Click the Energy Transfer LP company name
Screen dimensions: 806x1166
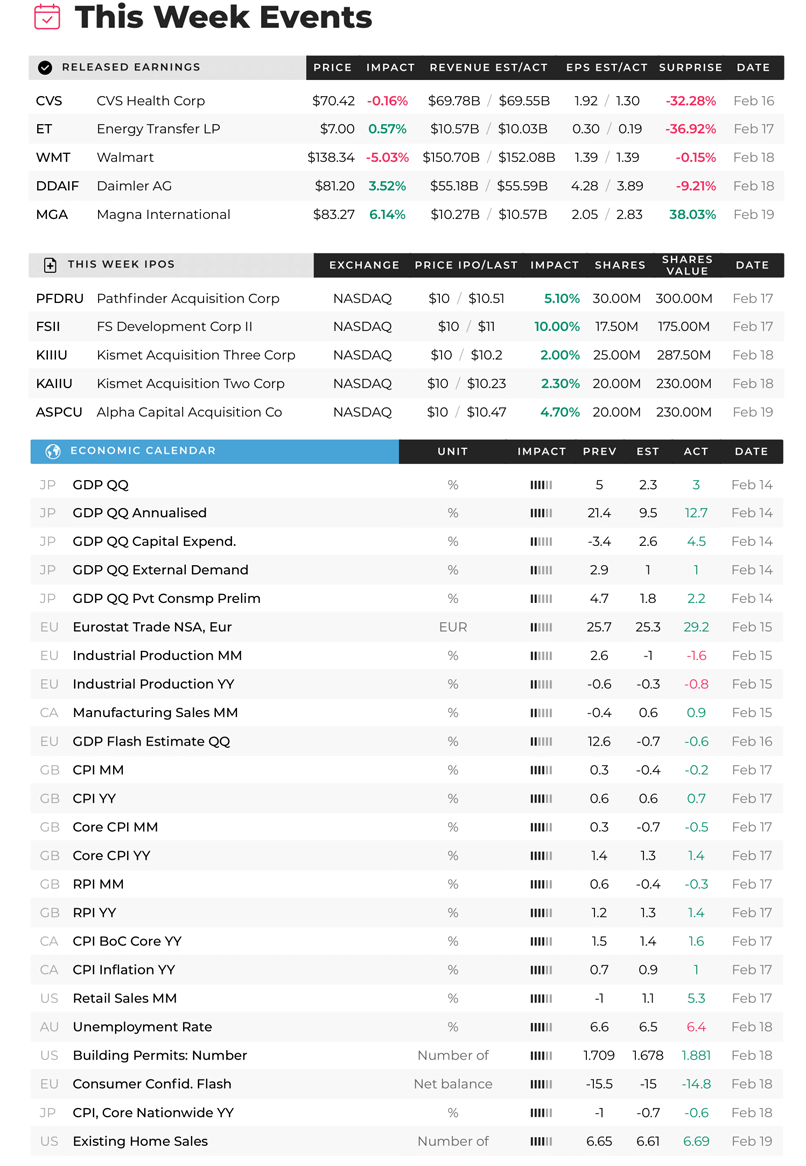click(158, 129)
